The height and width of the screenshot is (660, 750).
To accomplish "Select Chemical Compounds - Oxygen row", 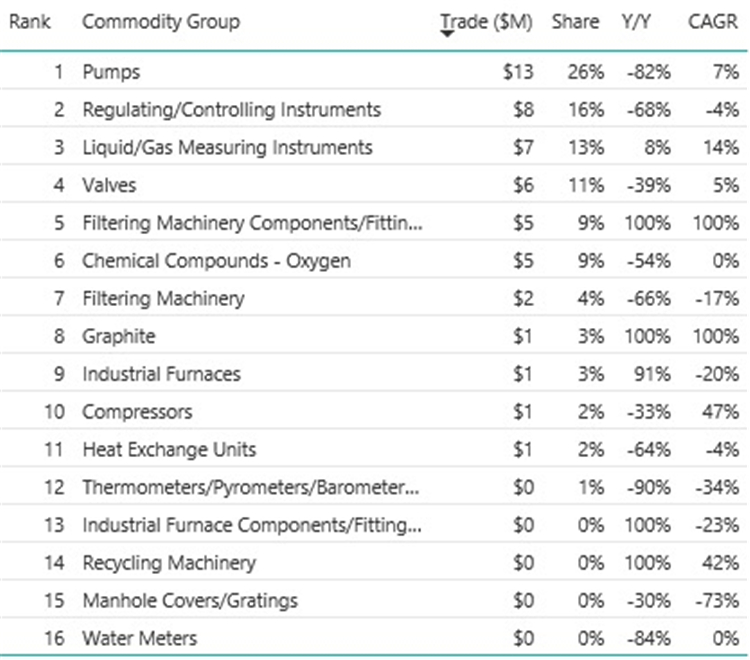I will click(374, 261).
